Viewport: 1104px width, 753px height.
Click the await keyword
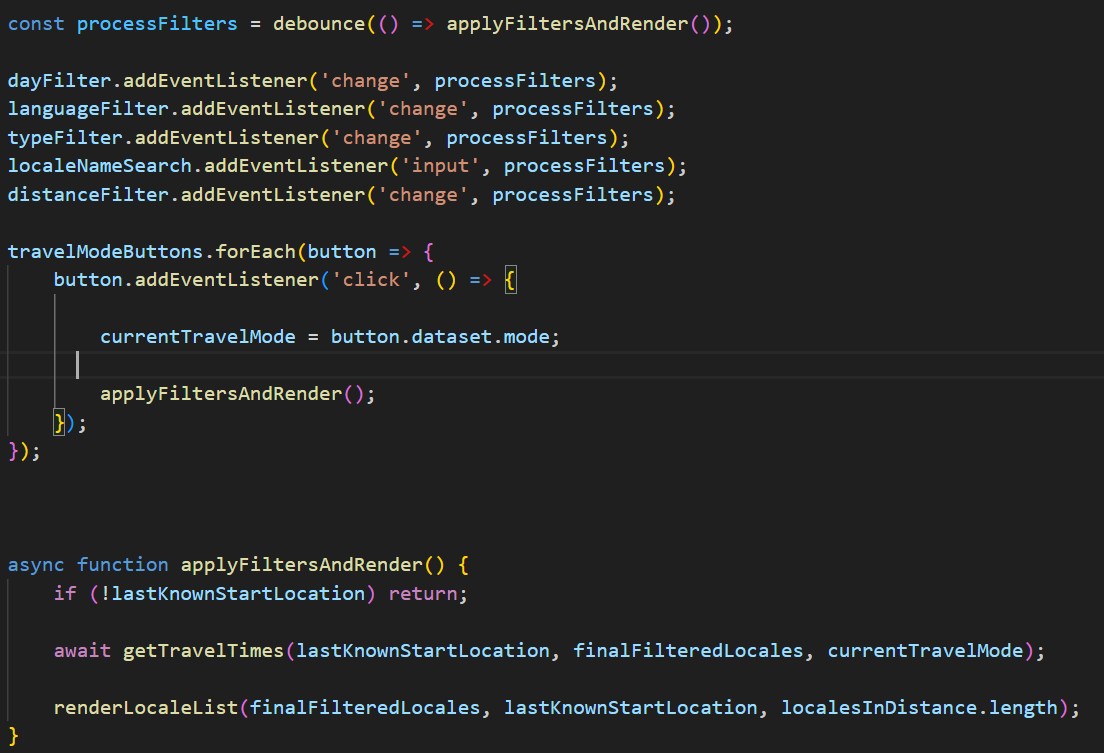click(x=82, y=650)
